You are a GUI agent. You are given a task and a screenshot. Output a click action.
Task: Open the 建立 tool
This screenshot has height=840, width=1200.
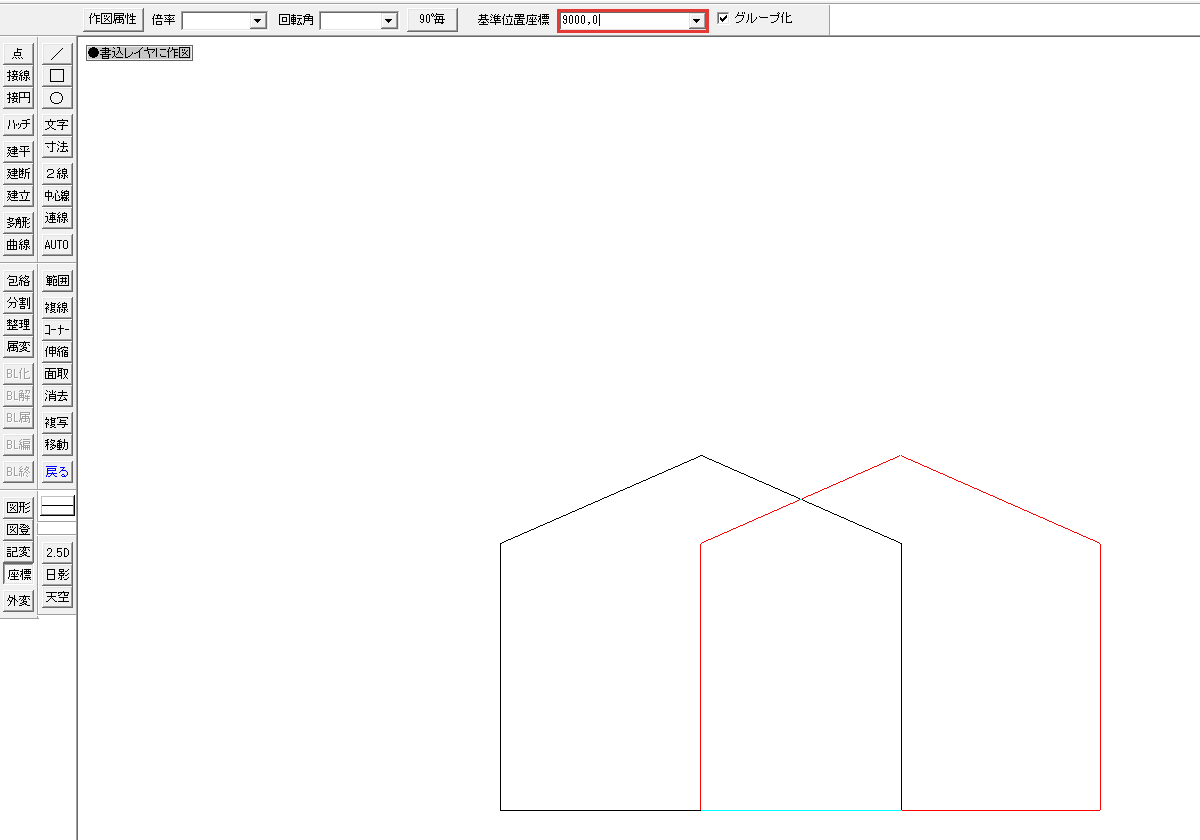tap(18, 196)
